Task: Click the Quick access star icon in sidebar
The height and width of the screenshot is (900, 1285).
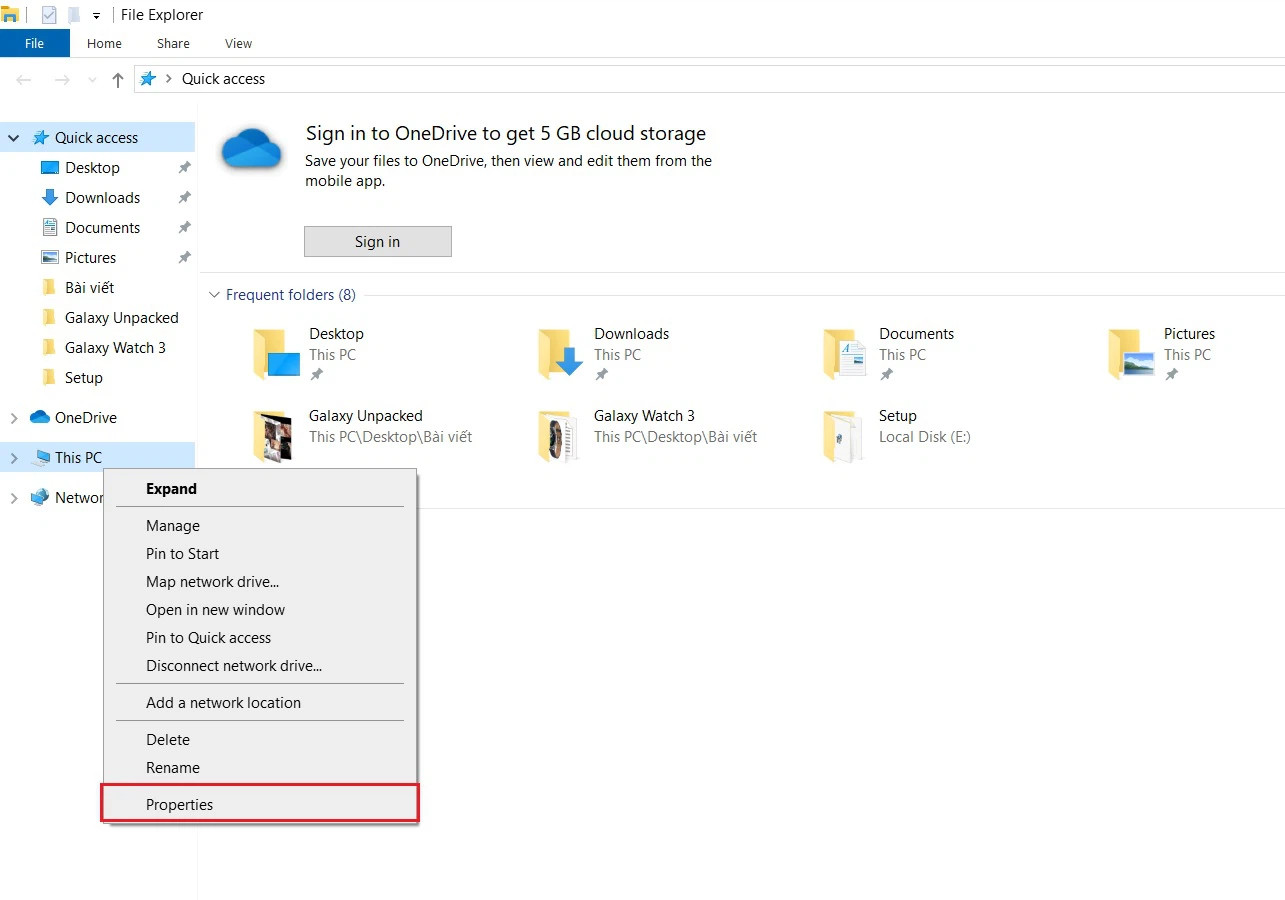Action: (x=40, y=138)
